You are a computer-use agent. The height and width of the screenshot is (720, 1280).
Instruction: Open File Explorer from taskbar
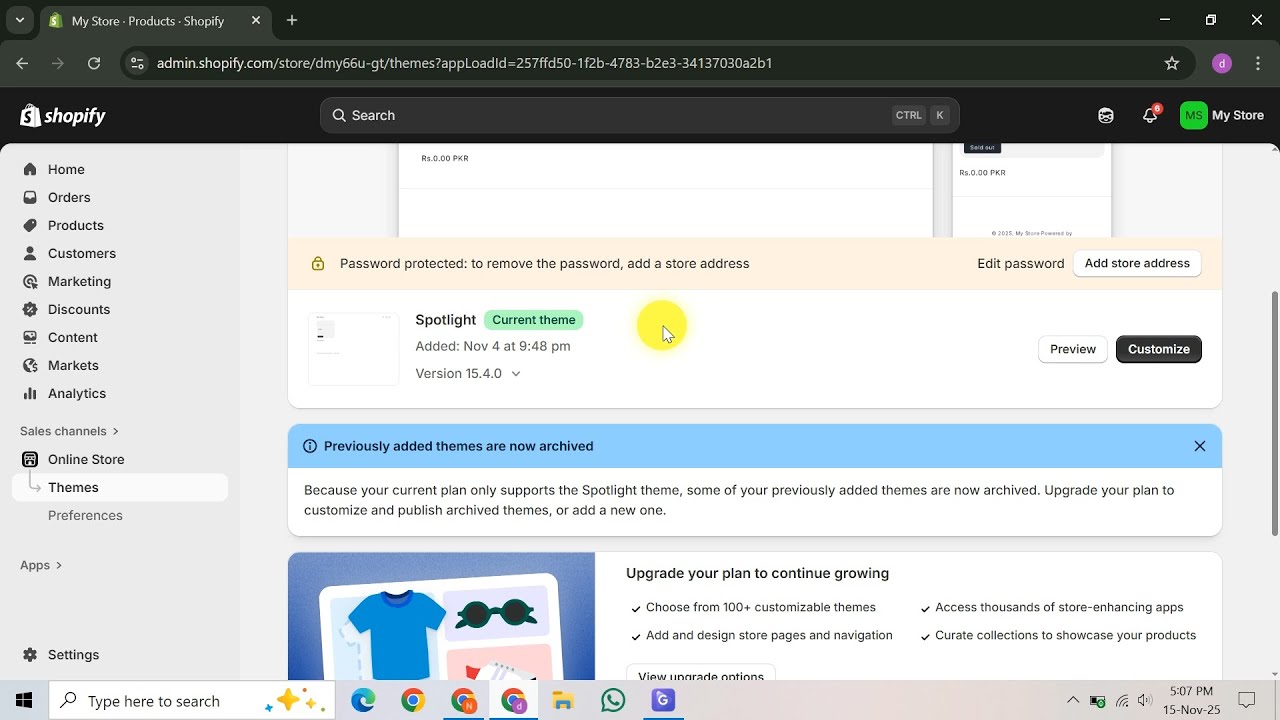point(563,701)
